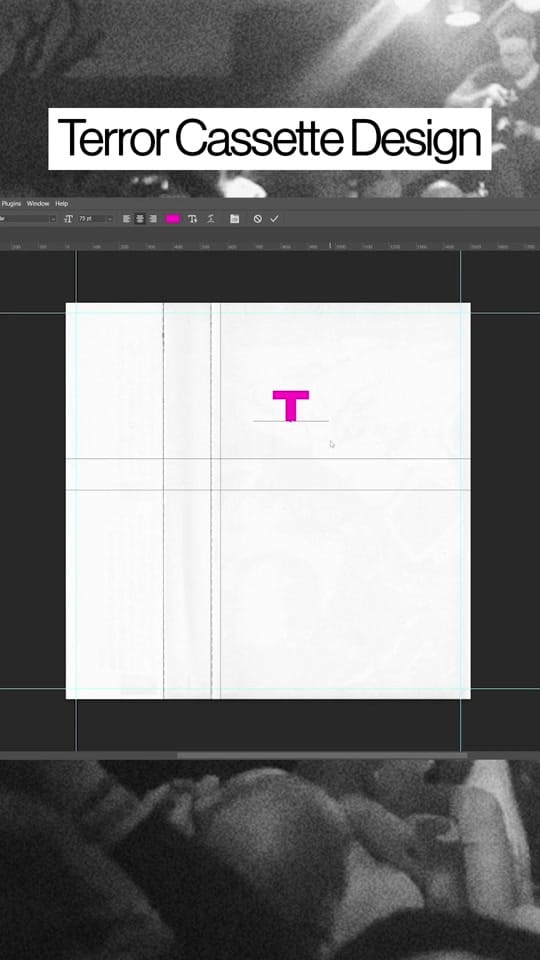Click the magenta T text on canvas
Viewport: 540px width, 960px height.
click(291, 405)
